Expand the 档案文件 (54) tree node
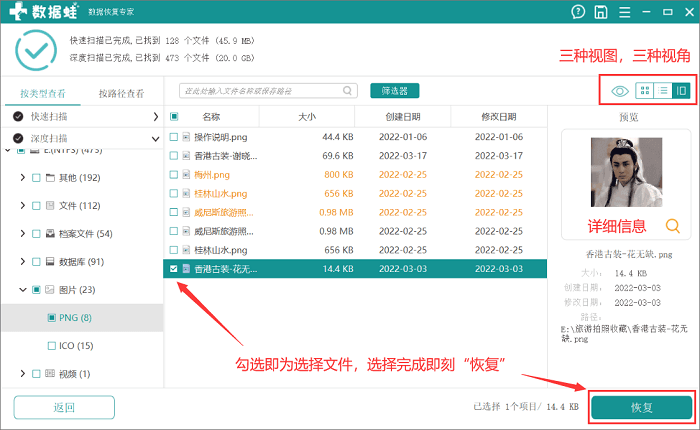Viewport: 700px width, 430px height. point(22,234)
